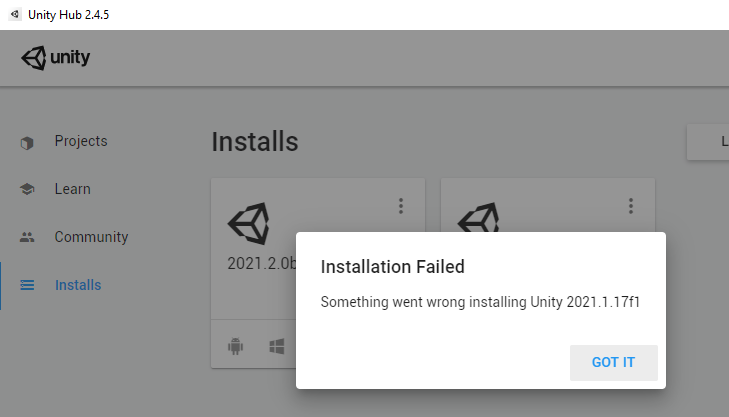This screenshot has width=729, height=417.
Task: Click the Projects cube icon in sidebar
Action: pos(27,142)
